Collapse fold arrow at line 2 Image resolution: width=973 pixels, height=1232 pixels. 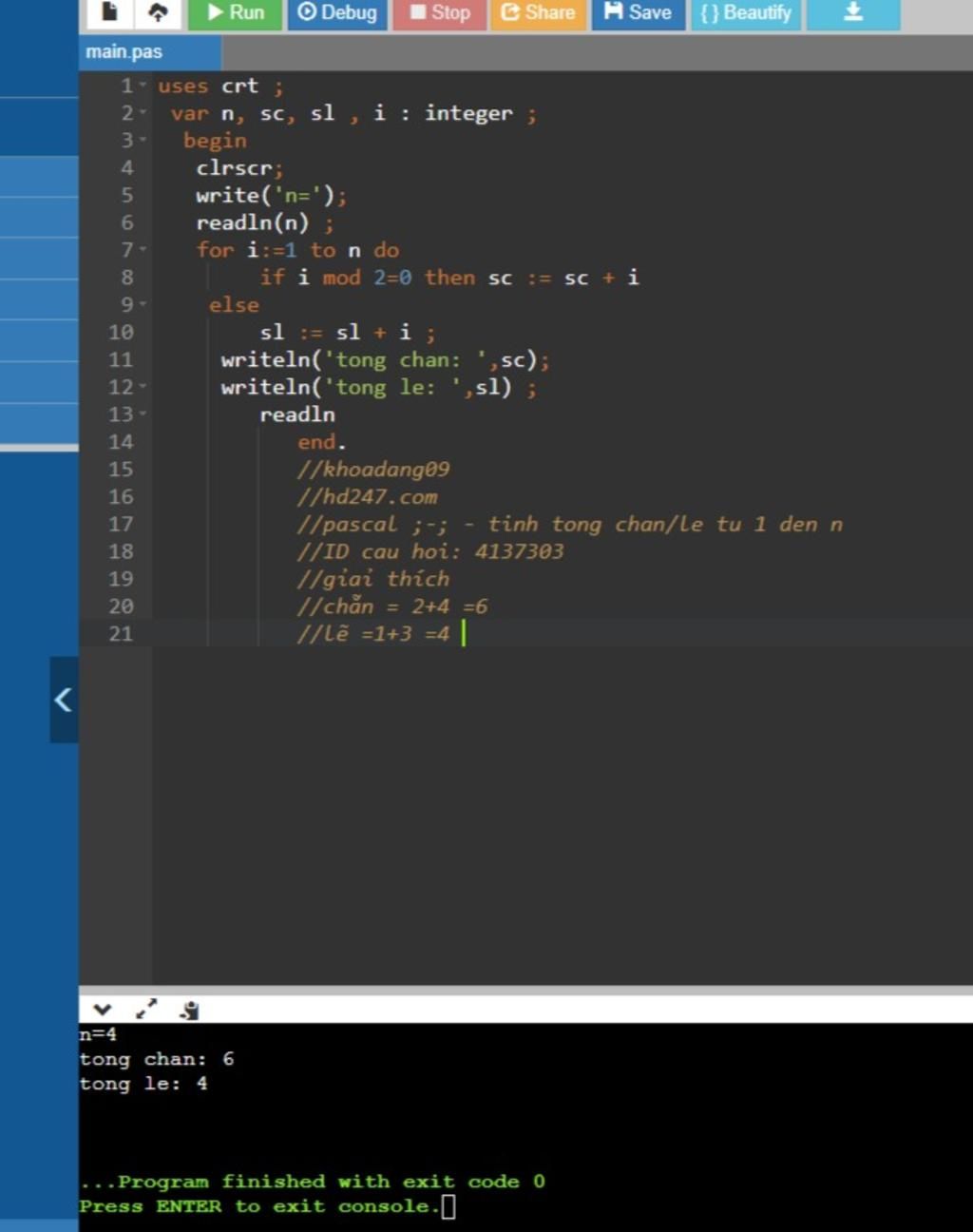tap(143, 114)
